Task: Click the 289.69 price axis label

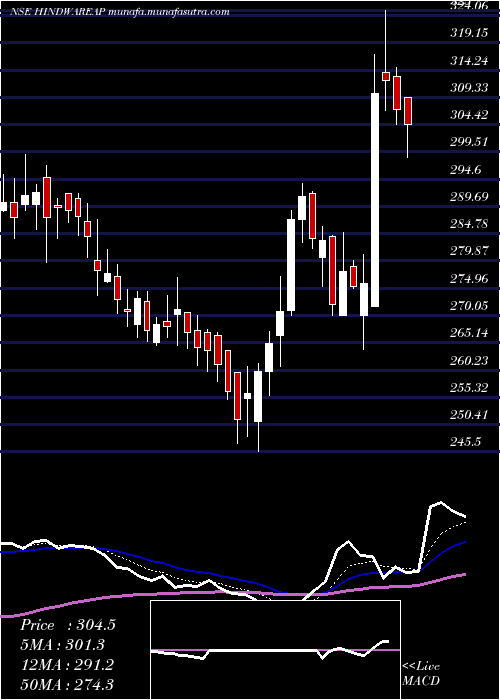Action: [x=469, y=197]
